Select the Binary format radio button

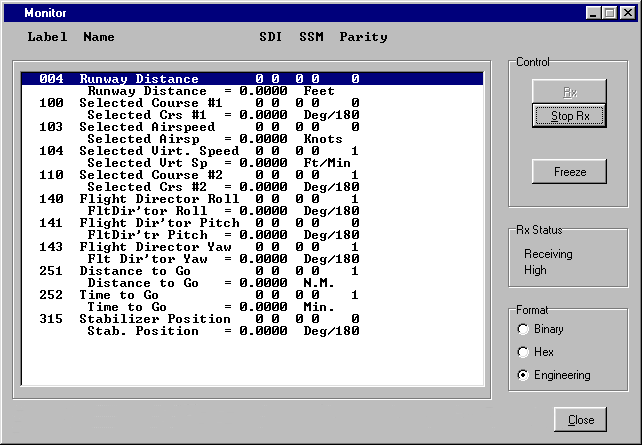525,329
